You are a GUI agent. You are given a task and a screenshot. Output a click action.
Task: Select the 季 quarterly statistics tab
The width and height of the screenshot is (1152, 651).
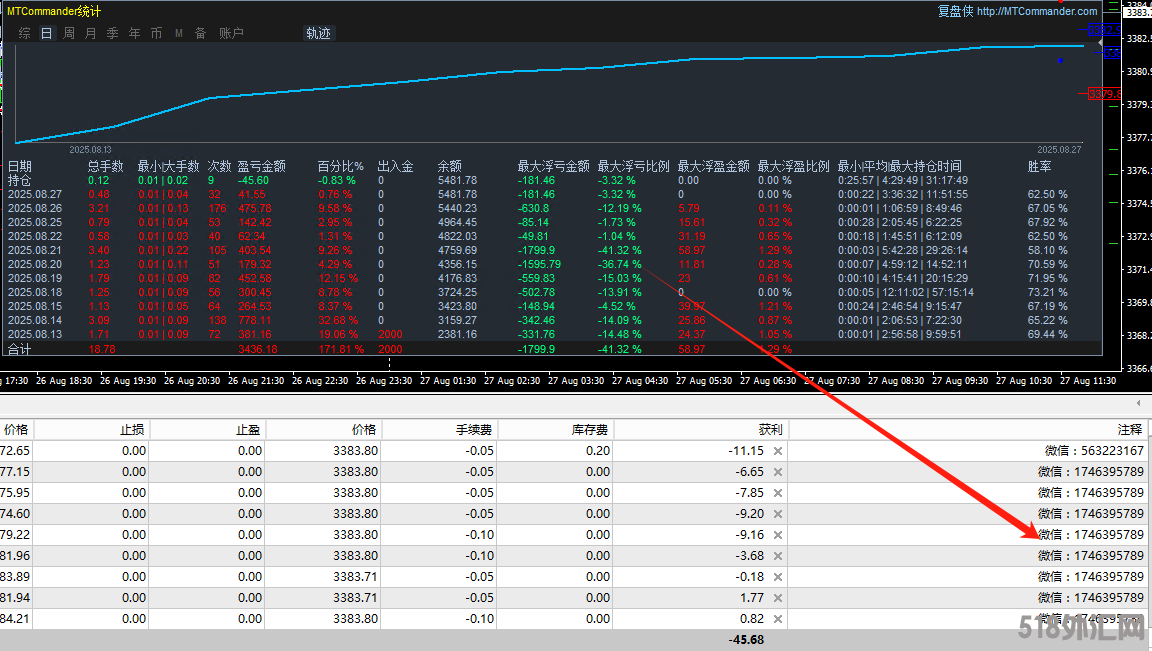tap(113, 33)
